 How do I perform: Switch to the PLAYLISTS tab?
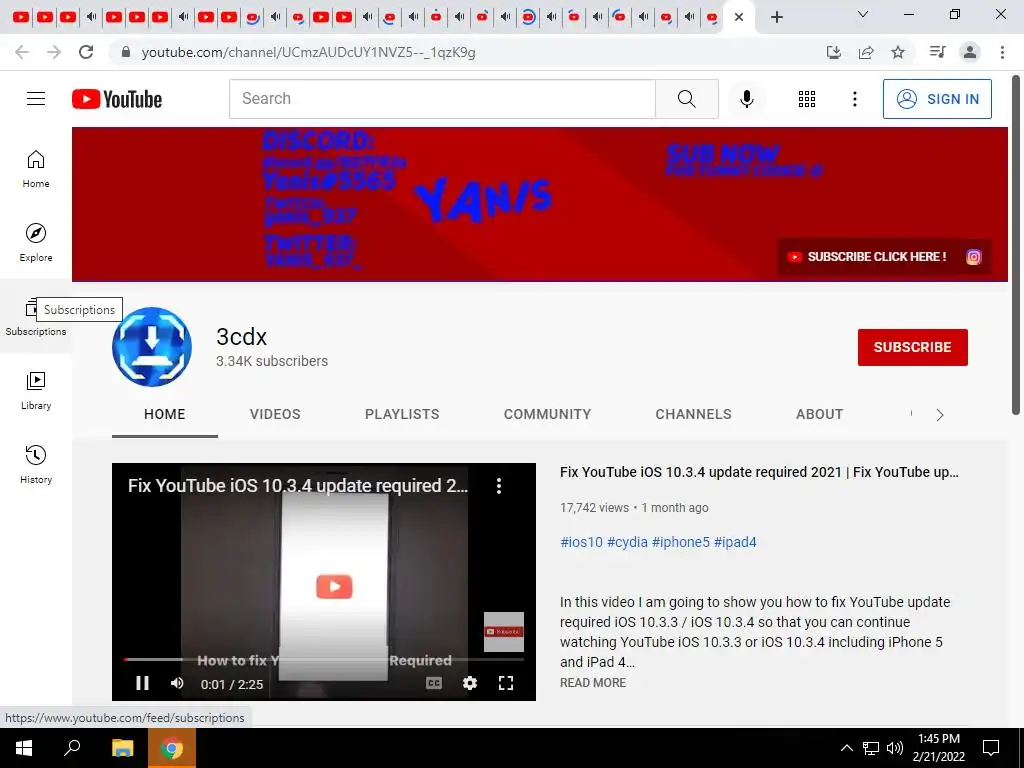(402, 414)
